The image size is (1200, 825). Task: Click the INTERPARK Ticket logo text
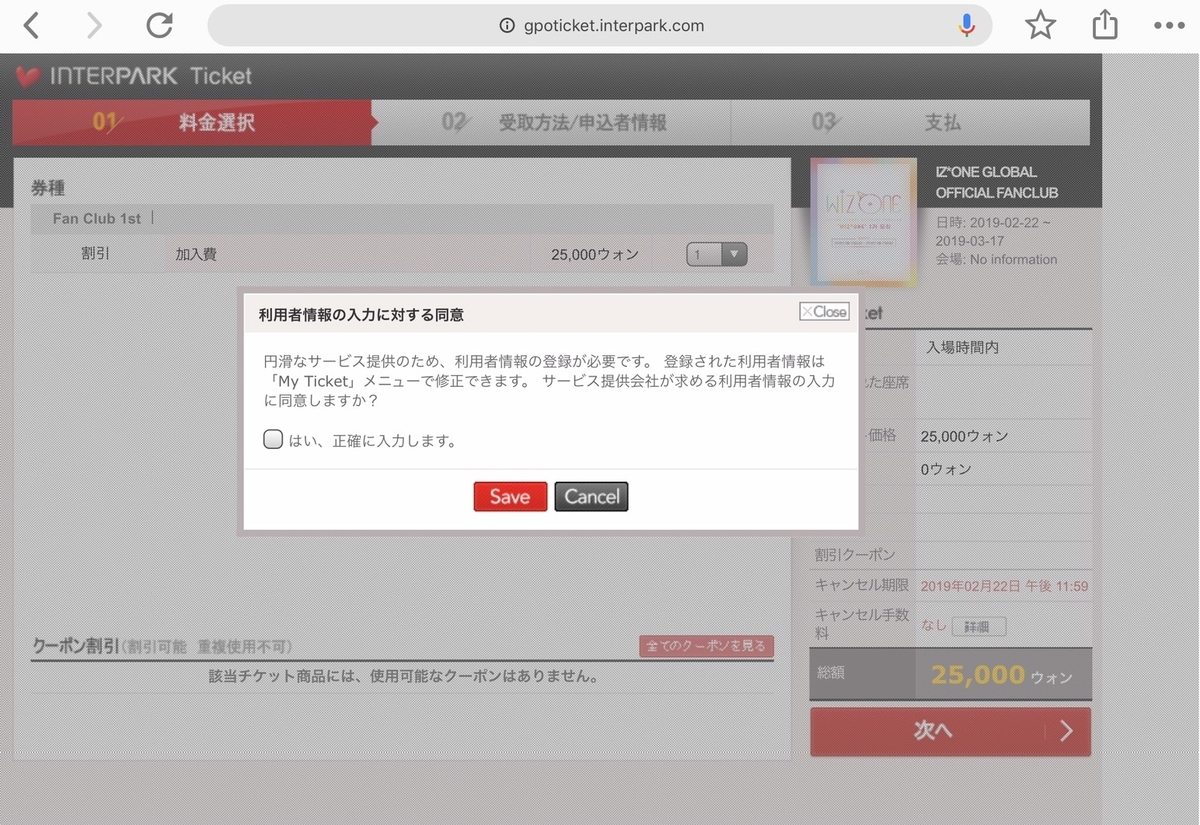[x=150, y=76]
